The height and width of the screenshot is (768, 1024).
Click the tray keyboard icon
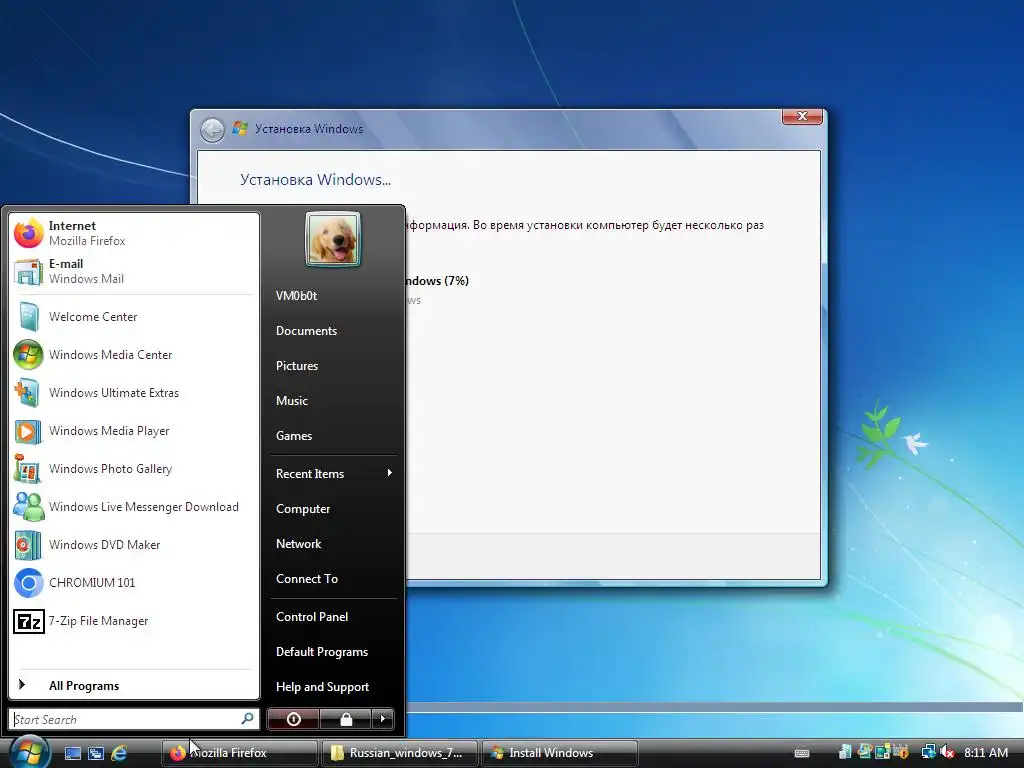(x=802, y=753)
